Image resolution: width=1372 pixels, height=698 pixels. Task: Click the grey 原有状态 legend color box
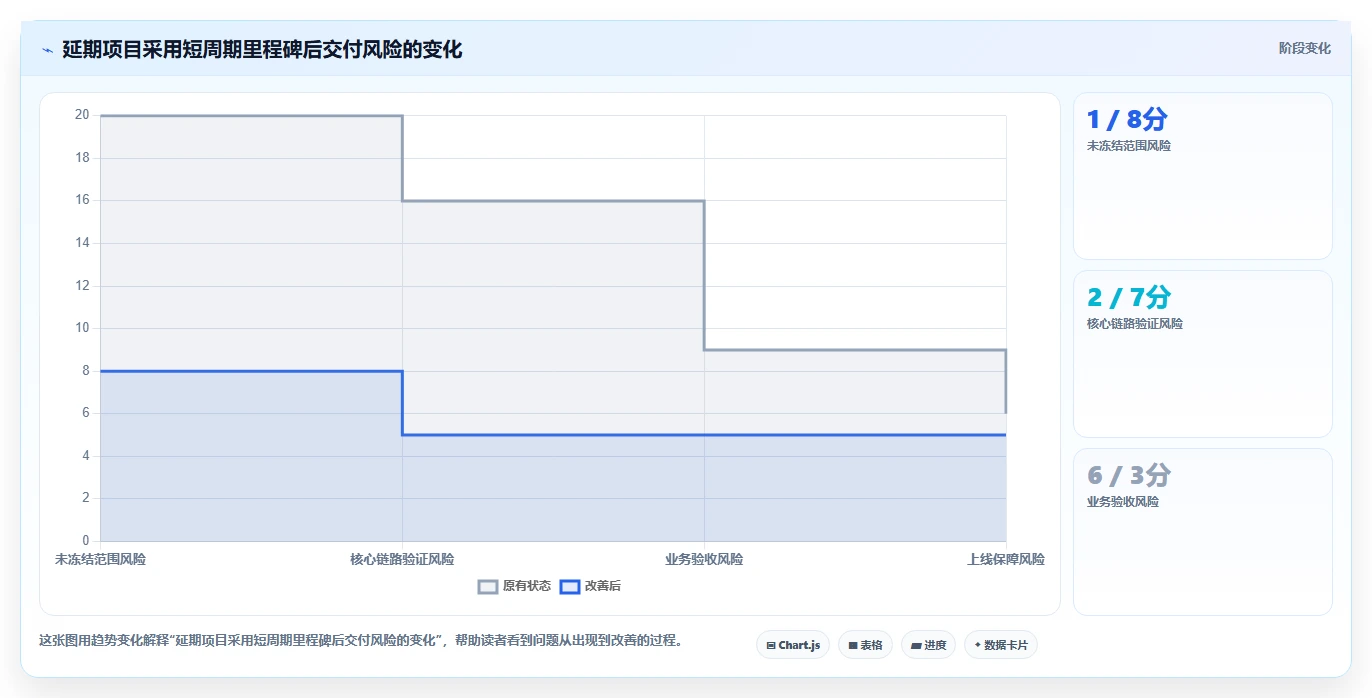tap(488, 586)
